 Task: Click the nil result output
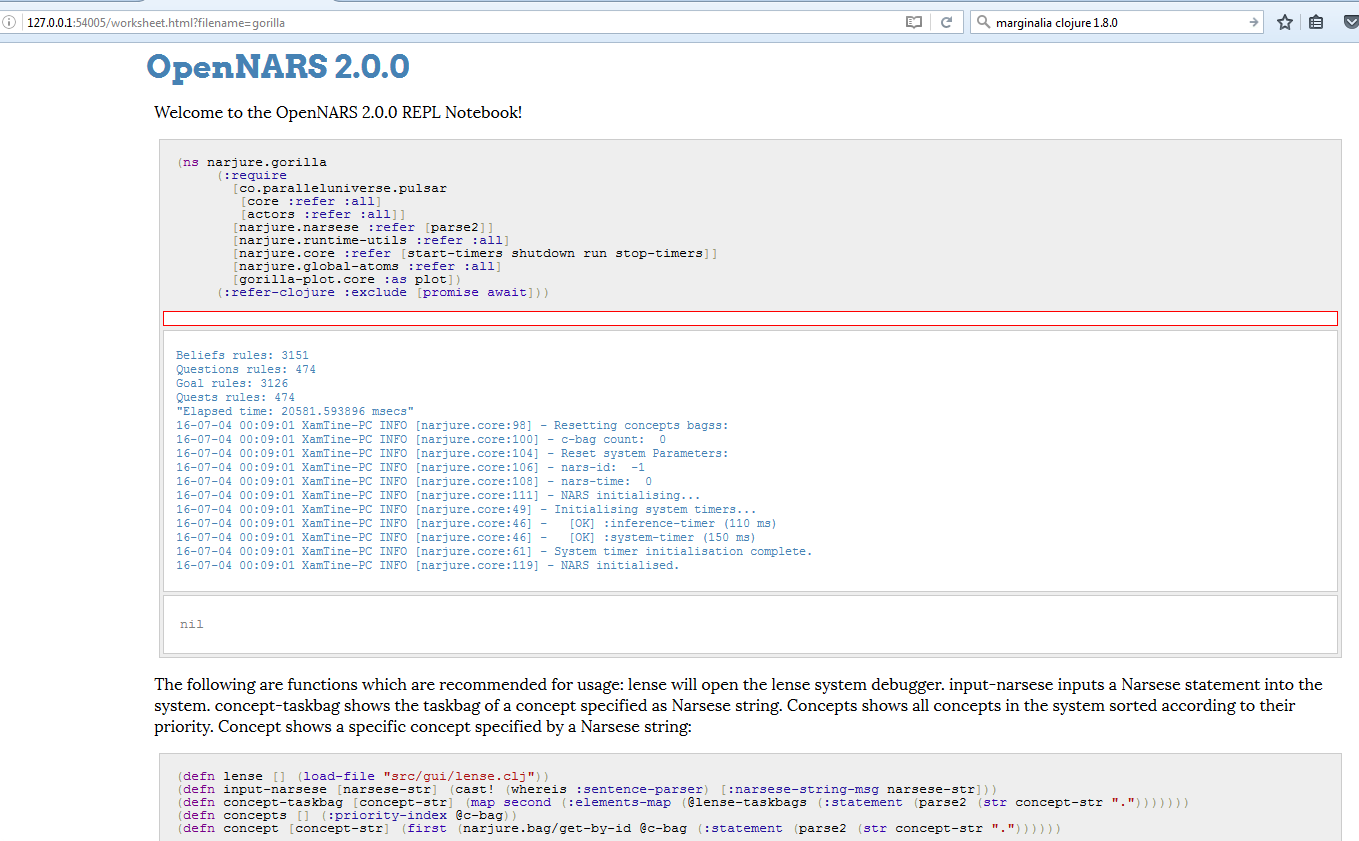click(x=192, y=624)
